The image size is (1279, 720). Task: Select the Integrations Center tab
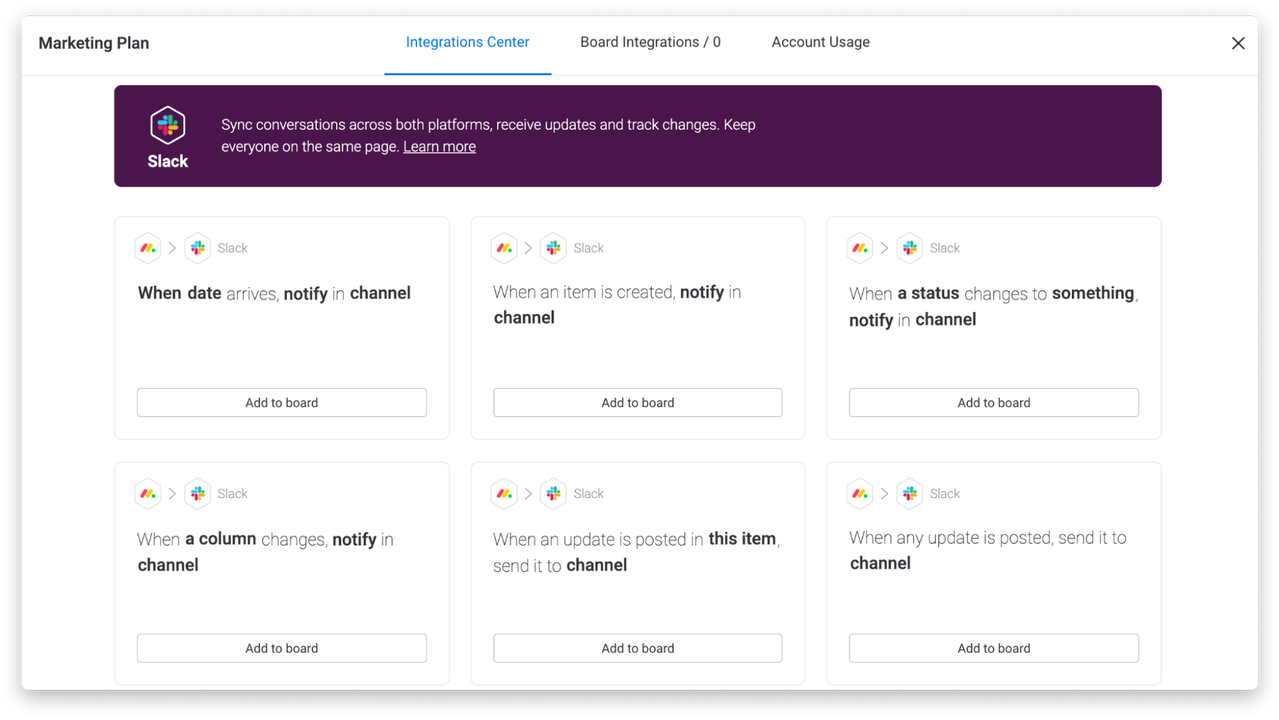pos(467,43)
